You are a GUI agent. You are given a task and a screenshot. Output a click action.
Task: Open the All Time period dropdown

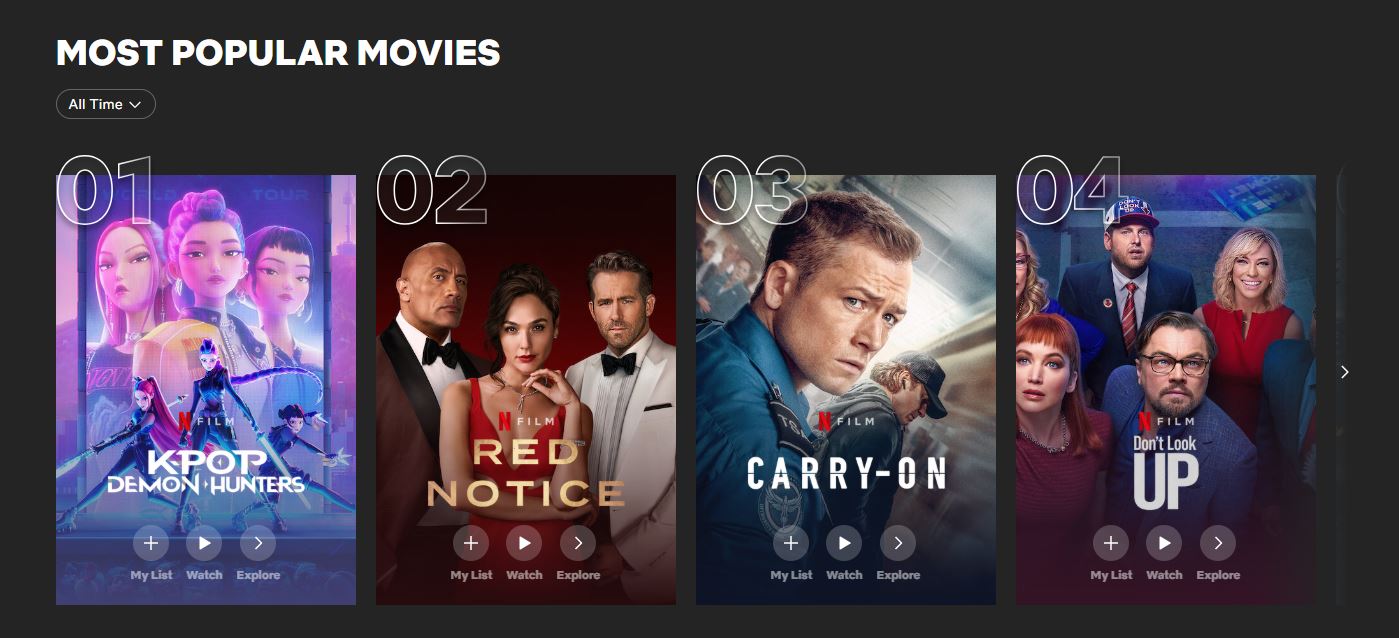point(105,104)
